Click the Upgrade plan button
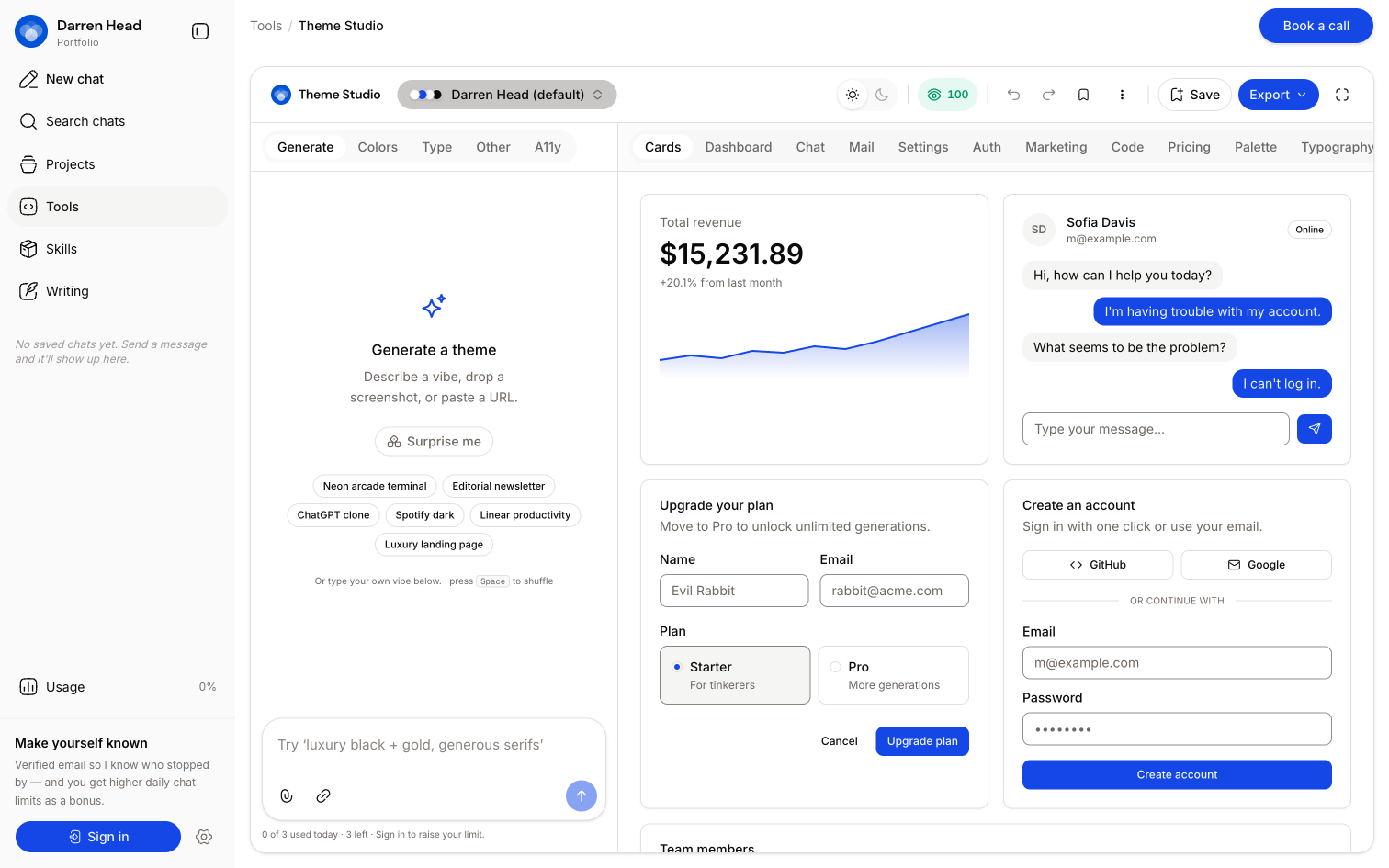This screenshot has width=1389, height=868. [x=922, y=741]
